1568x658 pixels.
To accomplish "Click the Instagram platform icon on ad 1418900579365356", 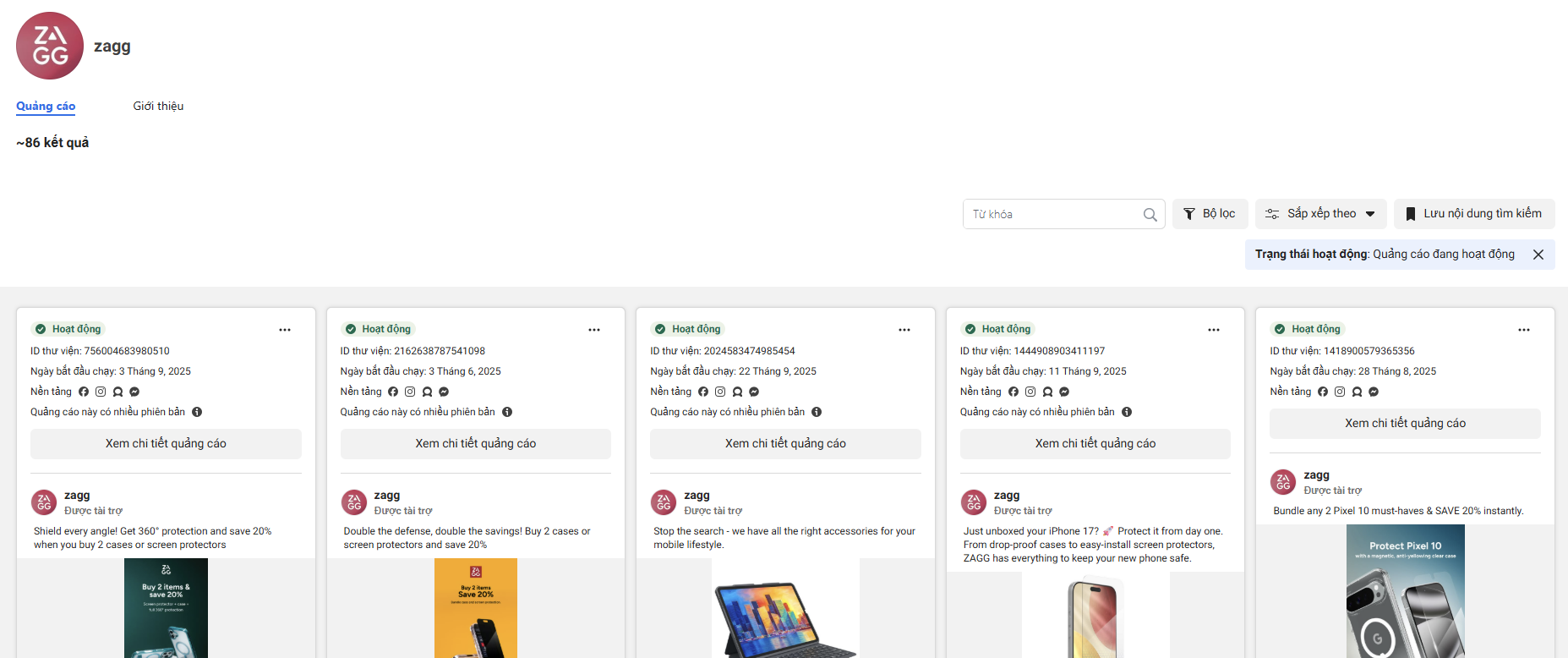I will pyautogui.click(x=1340, y=392).
